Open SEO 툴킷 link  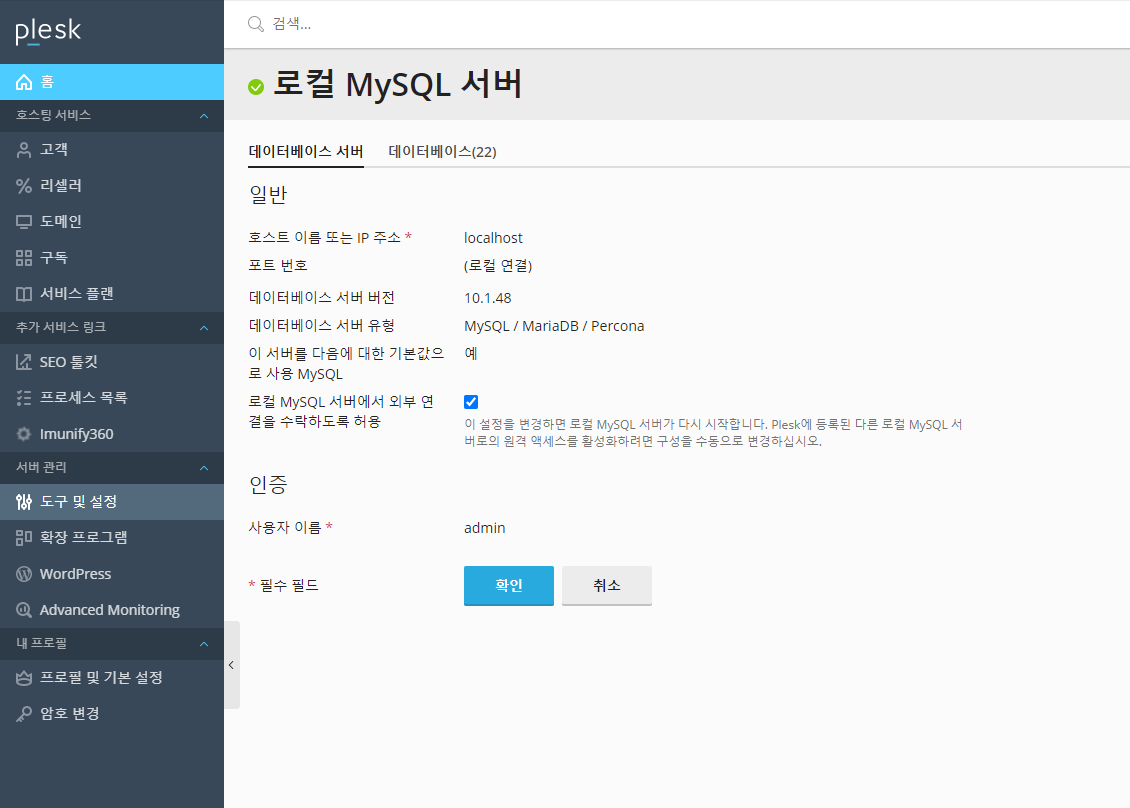tap(112, 362)
